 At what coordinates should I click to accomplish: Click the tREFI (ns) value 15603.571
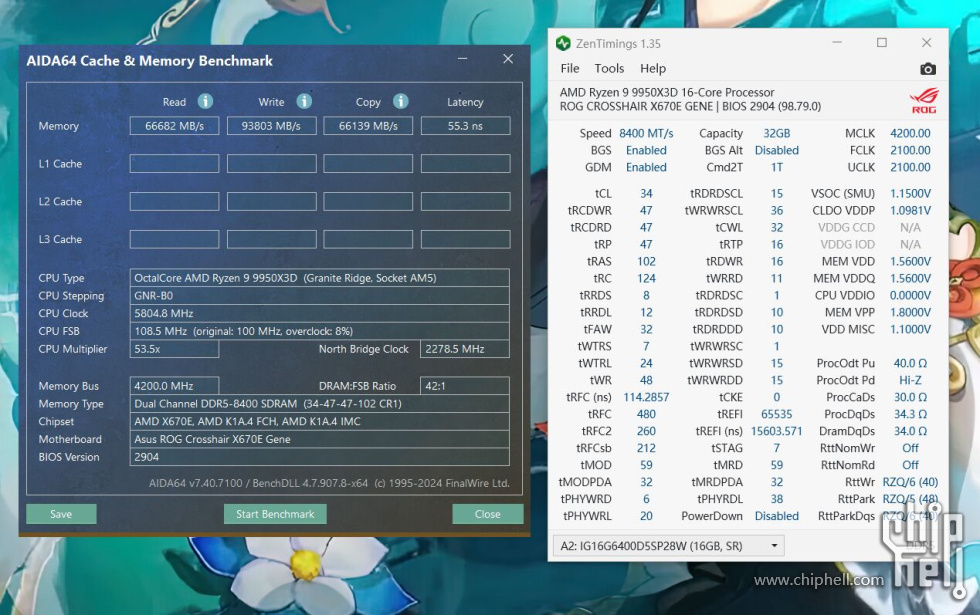777,431
